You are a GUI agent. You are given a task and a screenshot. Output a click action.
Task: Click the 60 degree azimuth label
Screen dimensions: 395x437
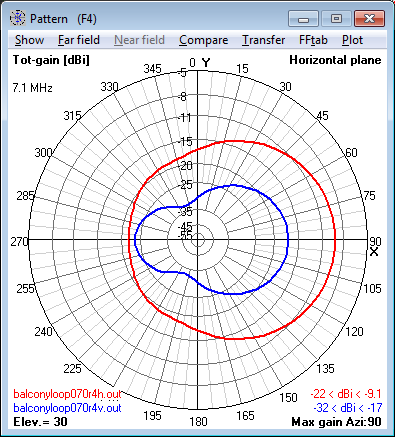coord(351,153)
